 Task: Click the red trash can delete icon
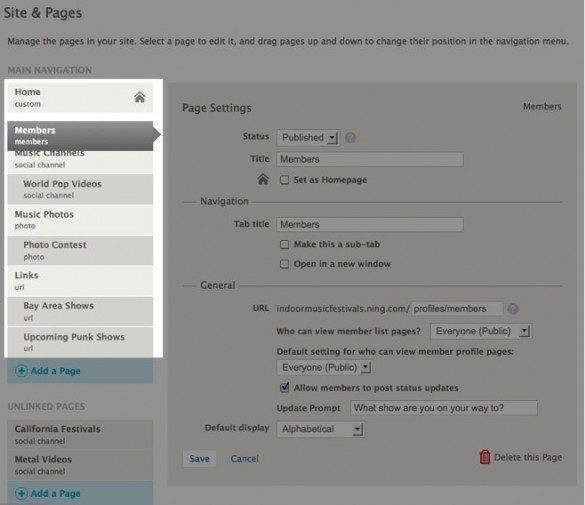pos(485,457)
